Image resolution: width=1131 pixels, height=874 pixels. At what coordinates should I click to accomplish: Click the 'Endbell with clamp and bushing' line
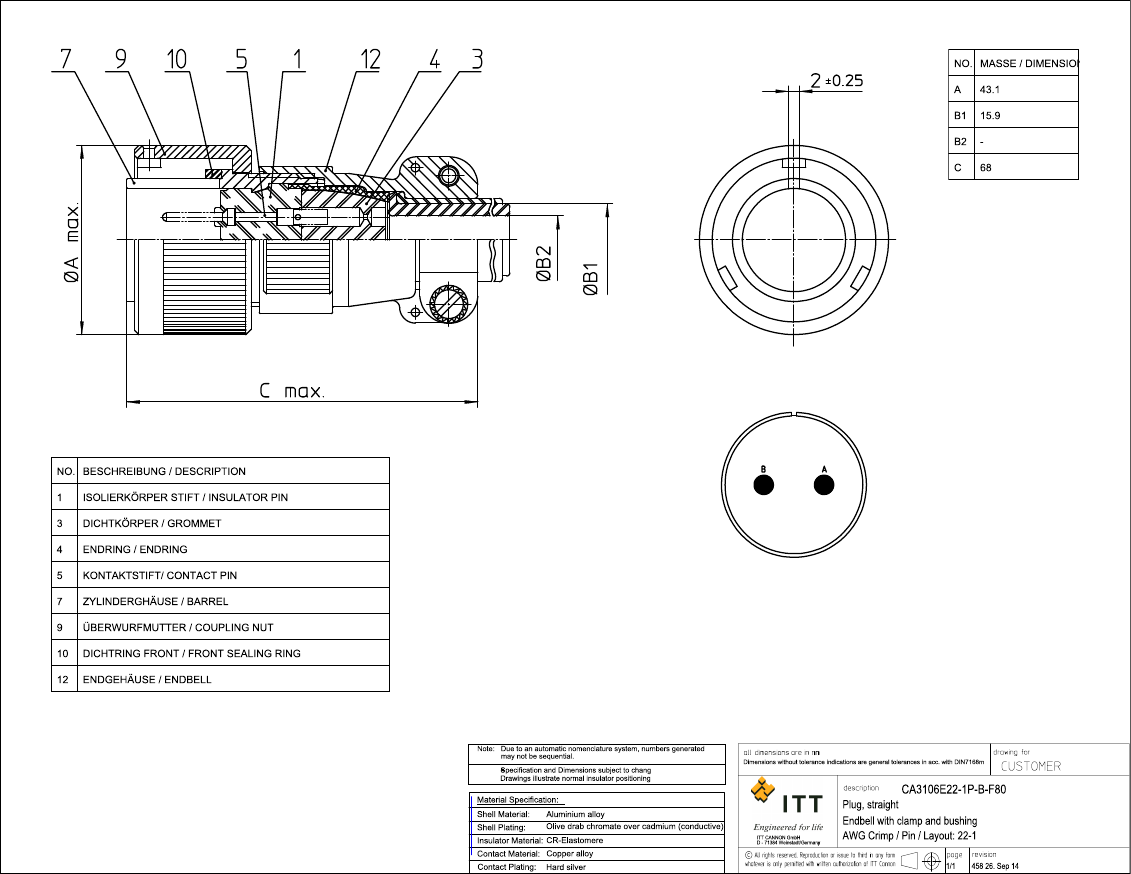tap(910, 821)
